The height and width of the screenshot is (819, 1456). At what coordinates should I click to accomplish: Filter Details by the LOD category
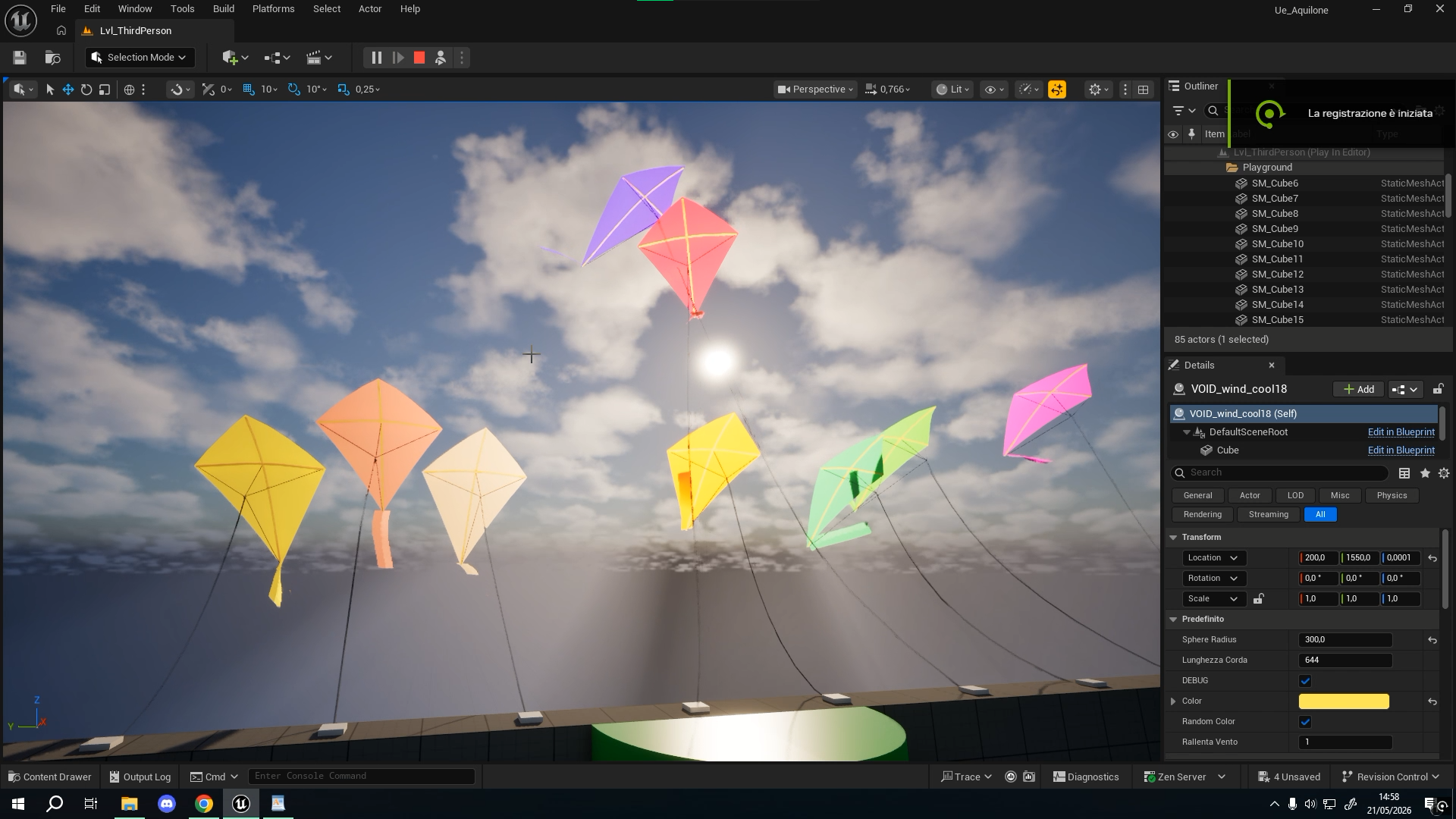click(1295, 495)
